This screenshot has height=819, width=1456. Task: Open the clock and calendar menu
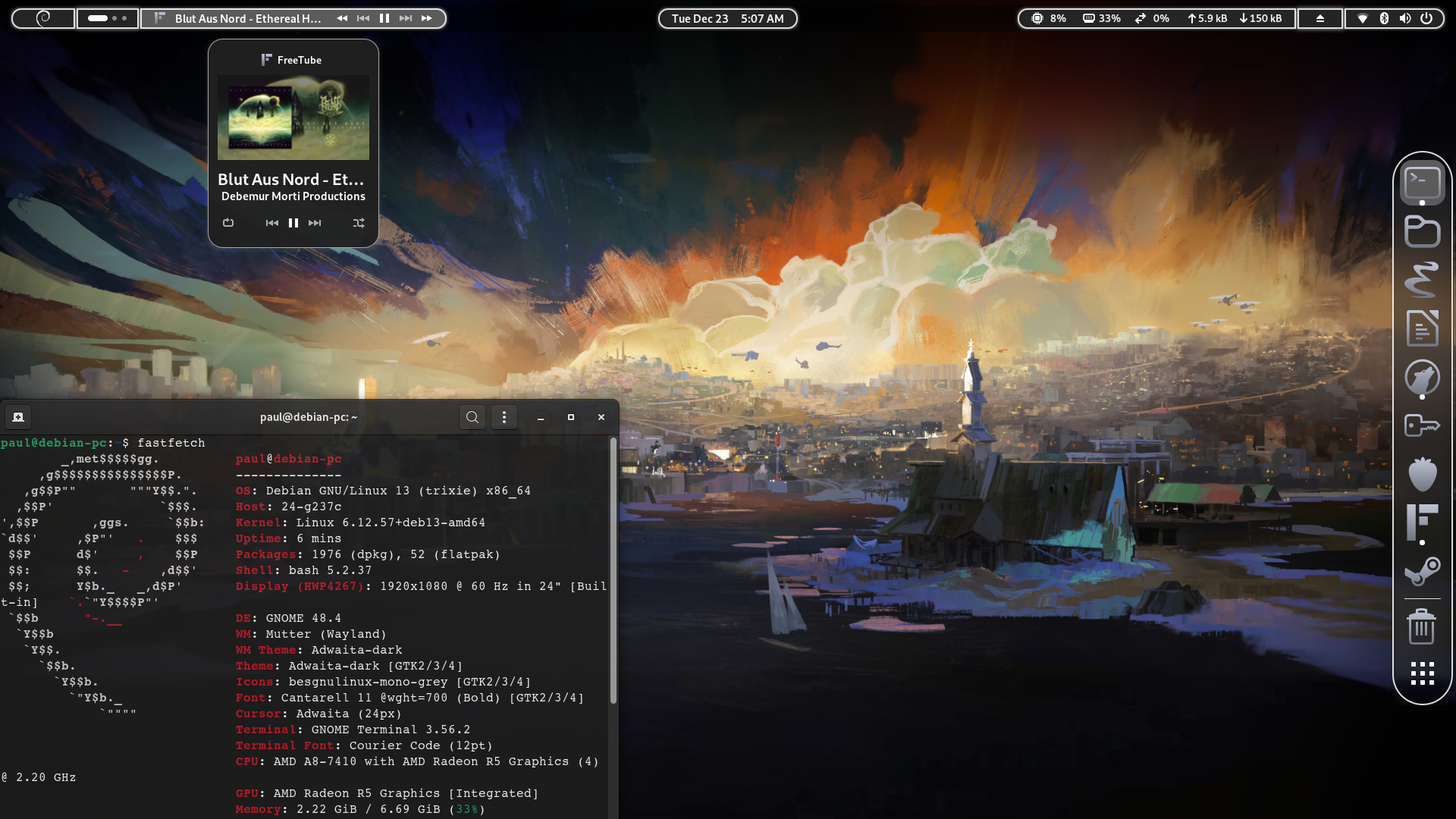point(727,18)
